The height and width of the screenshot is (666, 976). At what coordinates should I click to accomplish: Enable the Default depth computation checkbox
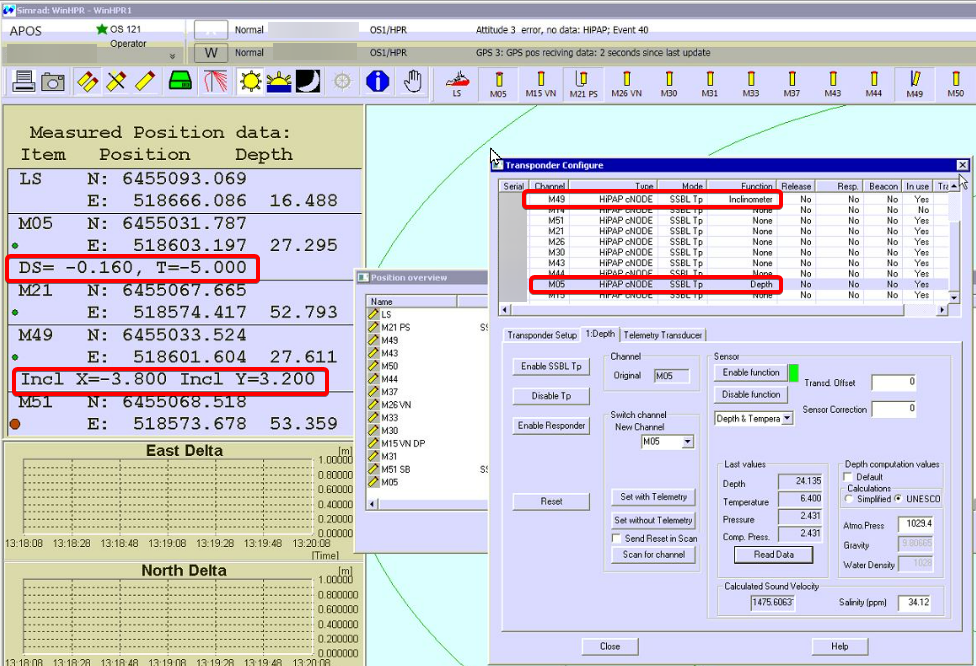850,477
